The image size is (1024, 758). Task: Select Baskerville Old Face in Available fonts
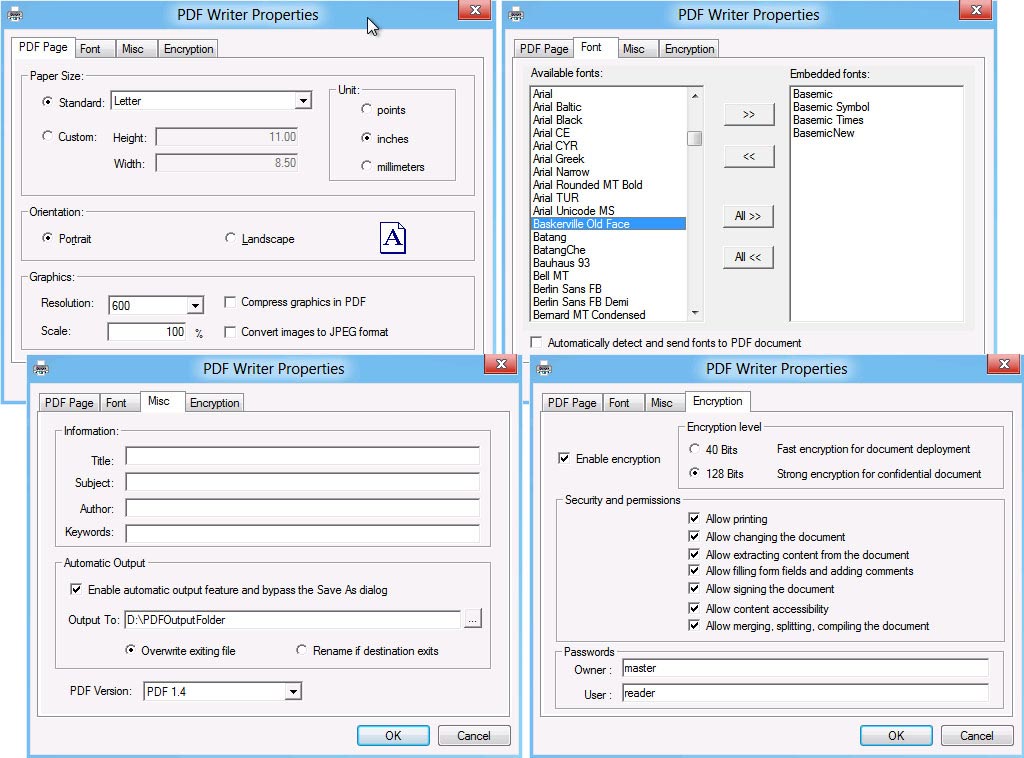(609, 224)
